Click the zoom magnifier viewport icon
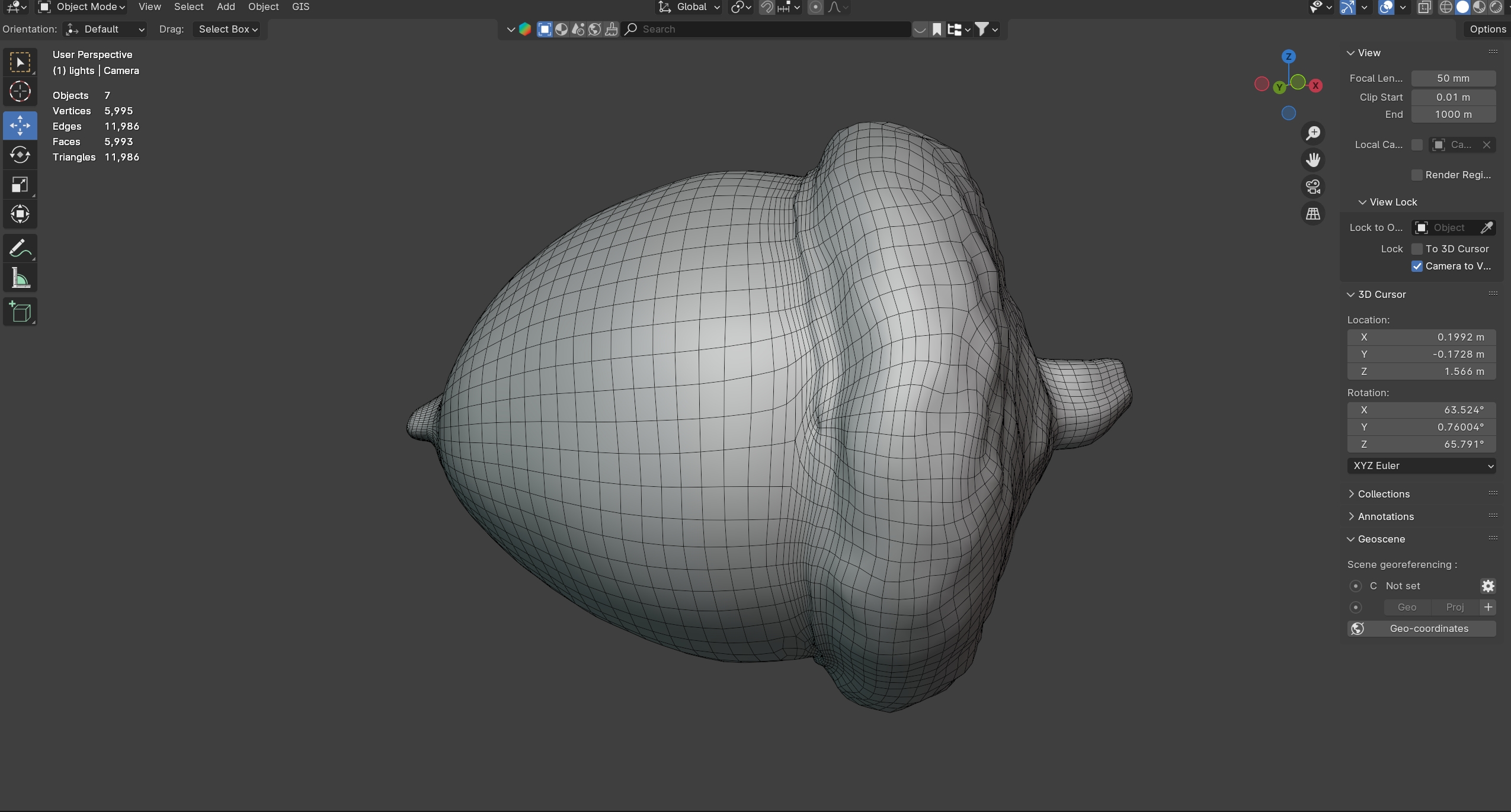This screenshot has height=812, width=1511. [x=1313, y=133]
